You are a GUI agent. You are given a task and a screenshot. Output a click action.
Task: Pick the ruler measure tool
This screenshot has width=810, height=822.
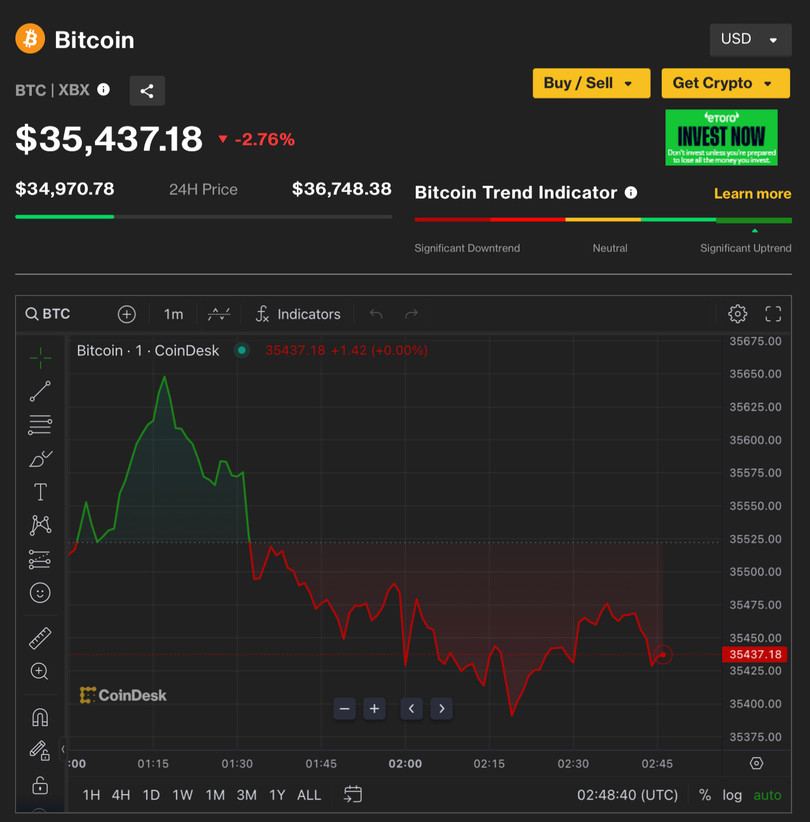point(40,638)
